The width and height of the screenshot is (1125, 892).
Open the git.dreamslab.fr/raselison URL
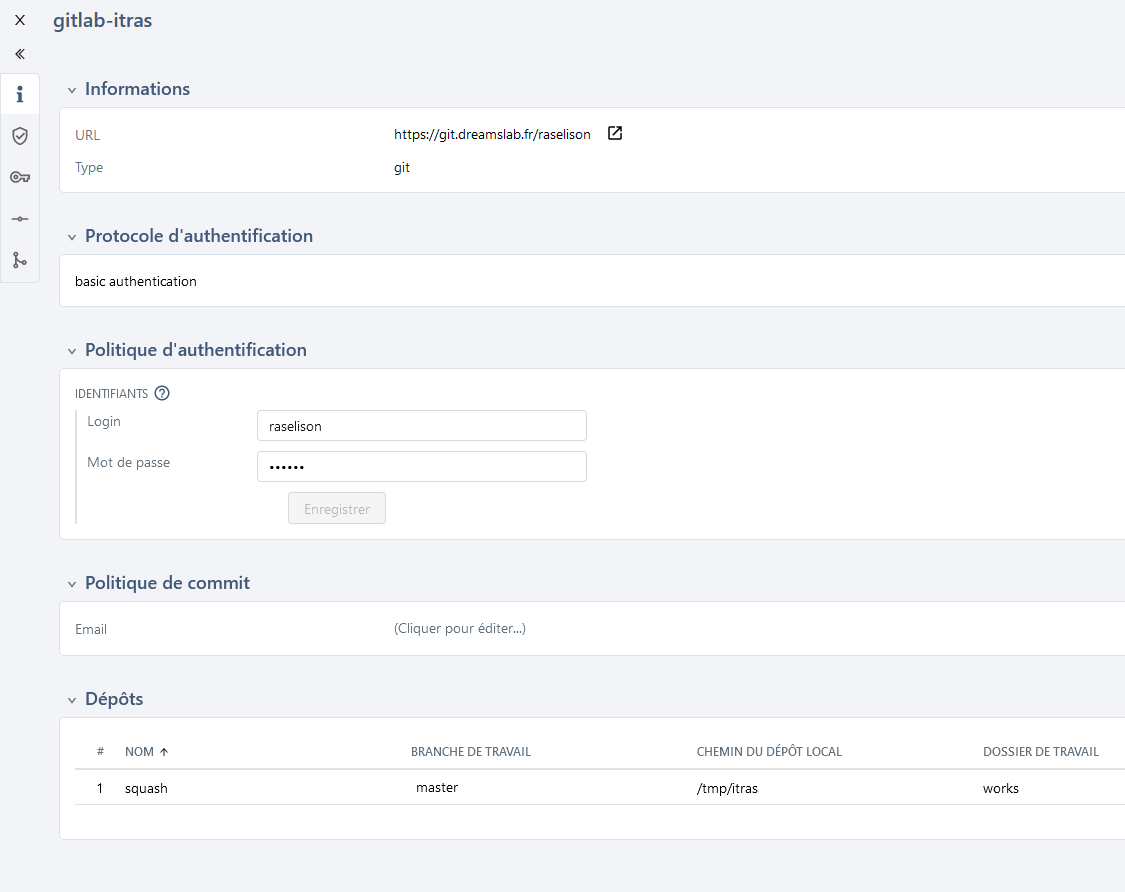click(x=492, y=134)
